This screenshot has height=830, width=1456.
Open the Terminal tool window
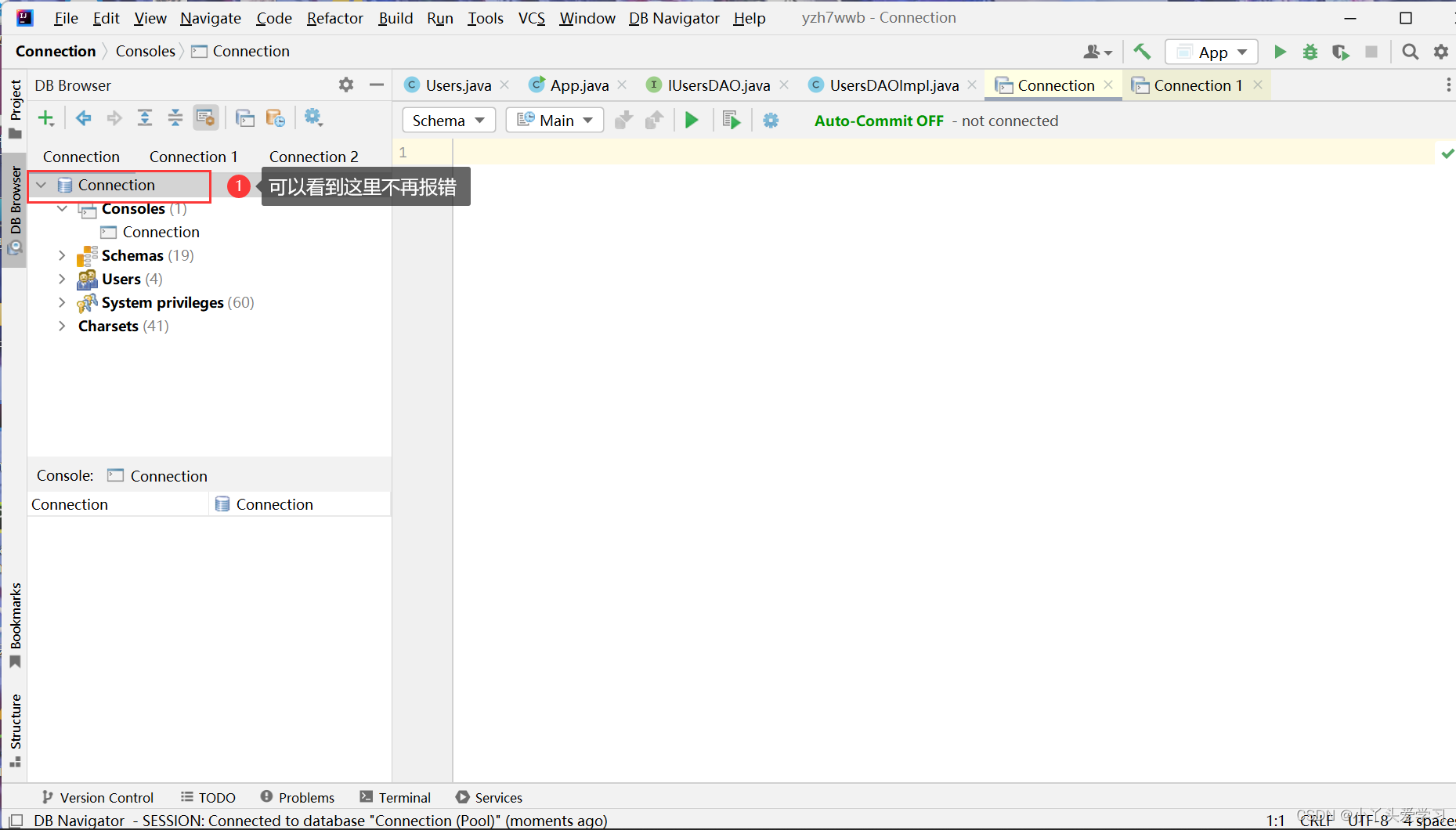(396, 797)
